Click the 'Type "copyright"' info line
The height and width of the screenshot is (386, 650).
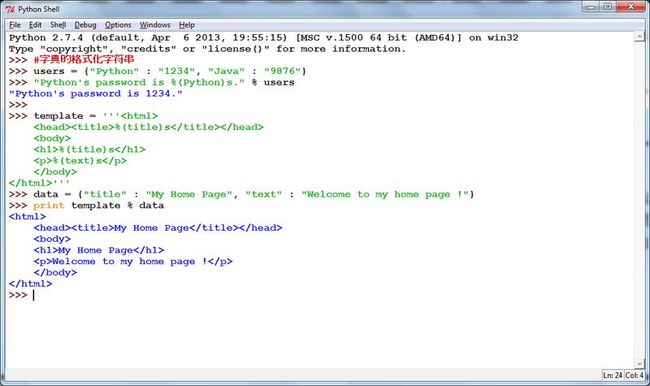[207, 49]
